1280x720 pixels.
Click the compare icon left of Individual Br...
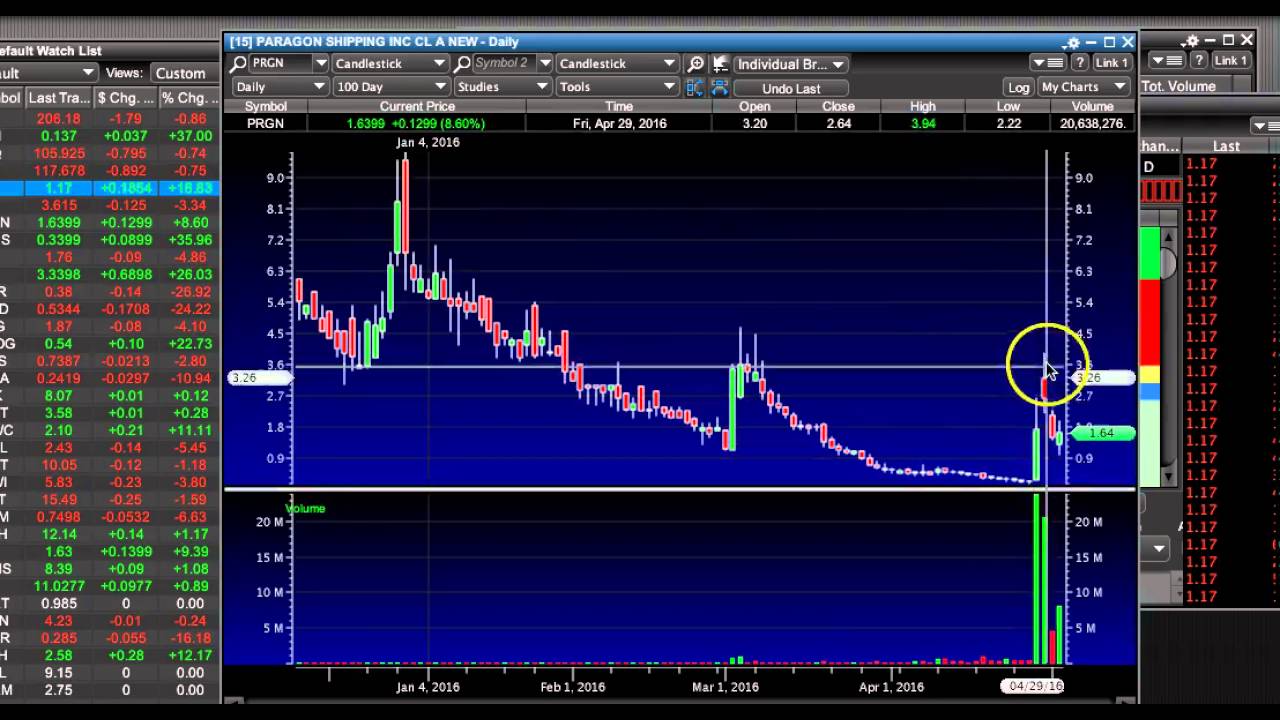coord(719,63)
